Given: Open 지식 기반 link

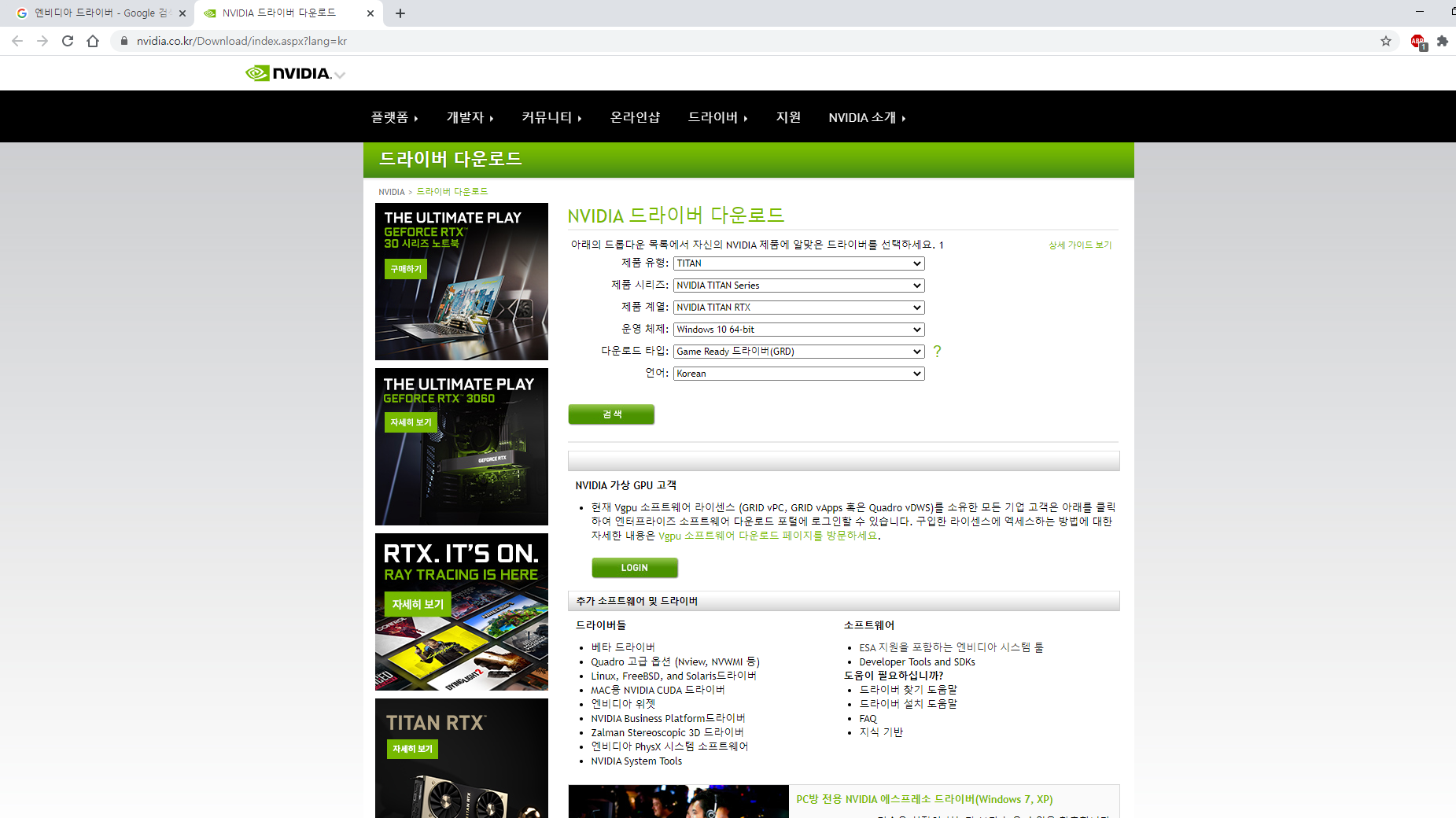Looking at the screenshot, I should pyautogui.click(x=881, y=732).
